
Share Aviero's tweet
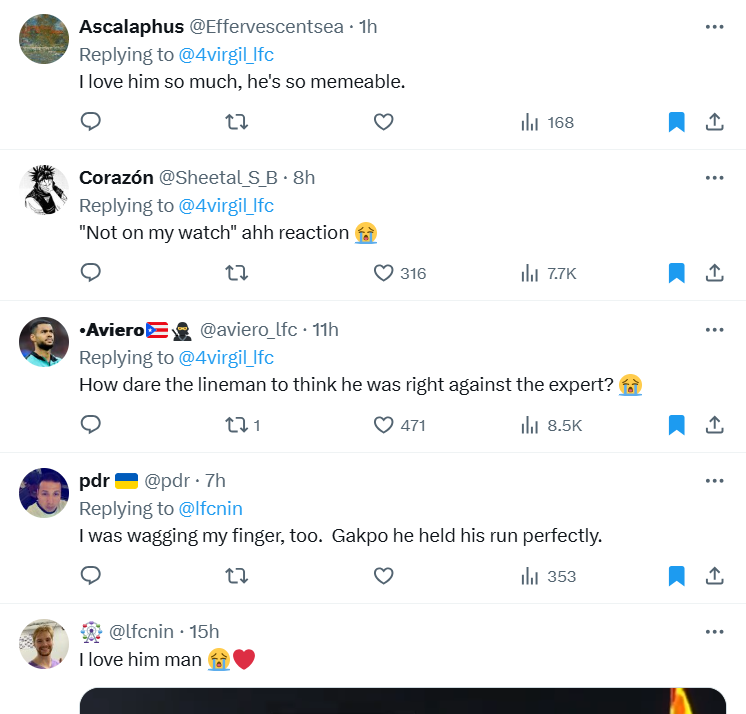(x=714, y=425)
